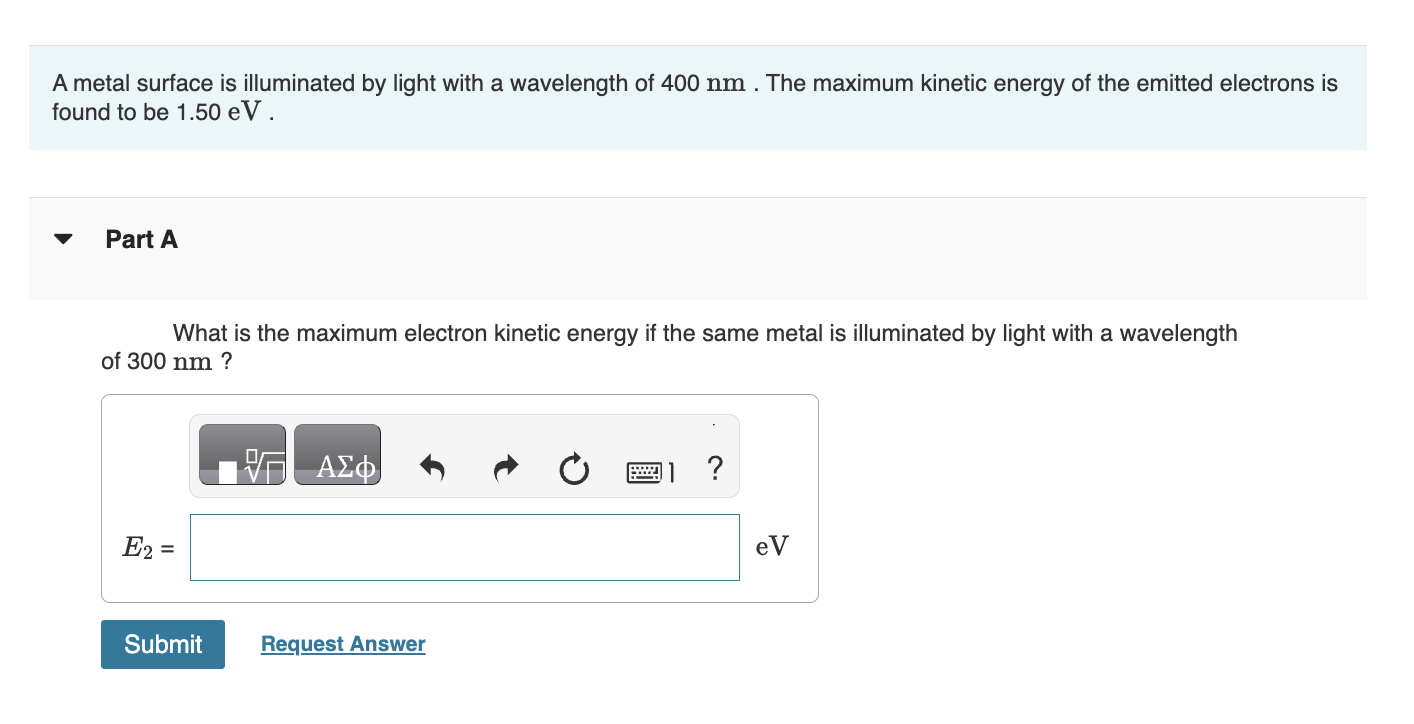Open the equation editor help question mark
The height and width of the screenshot is (724, 1414).
point(715,469)
